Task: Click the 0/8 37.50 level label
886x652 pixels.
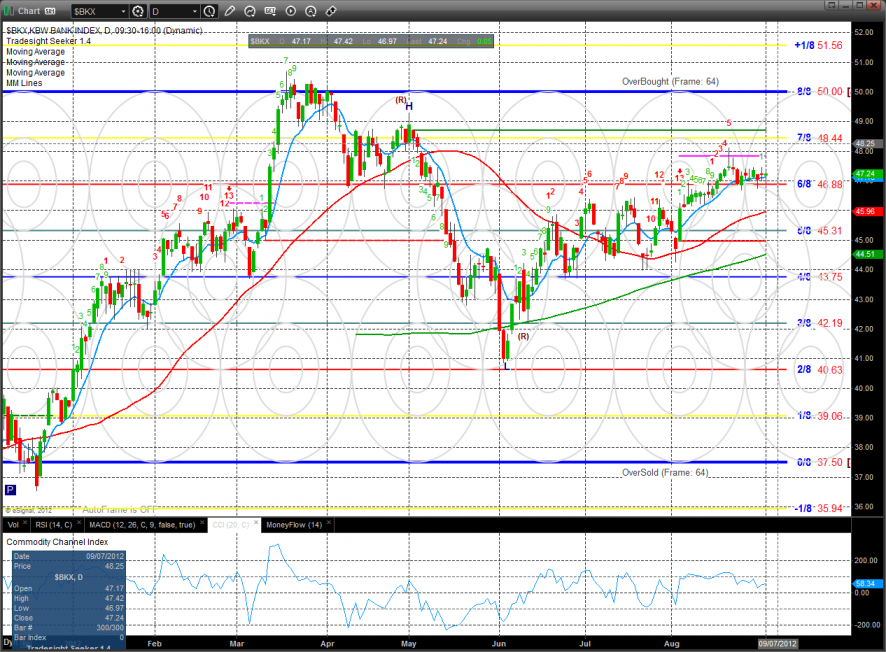Action: pyautogui.click(x=819, y=462)
